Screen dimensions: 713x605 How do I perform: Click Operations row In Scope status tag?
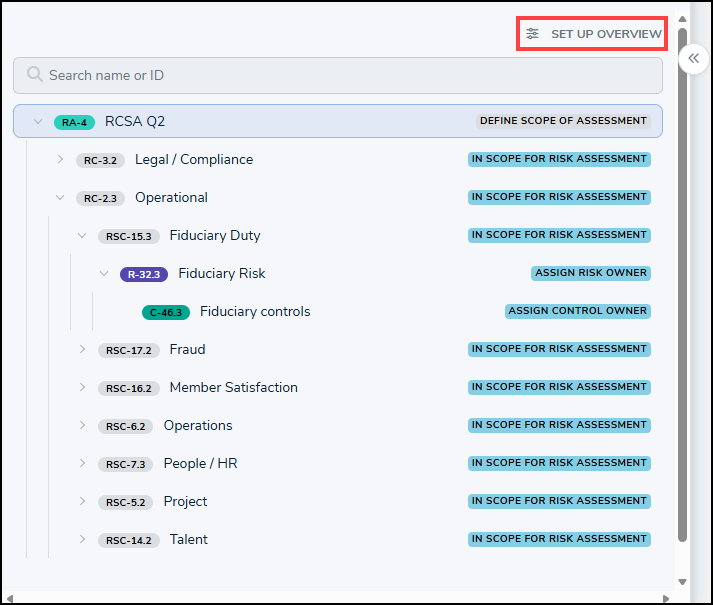point(559,425)
